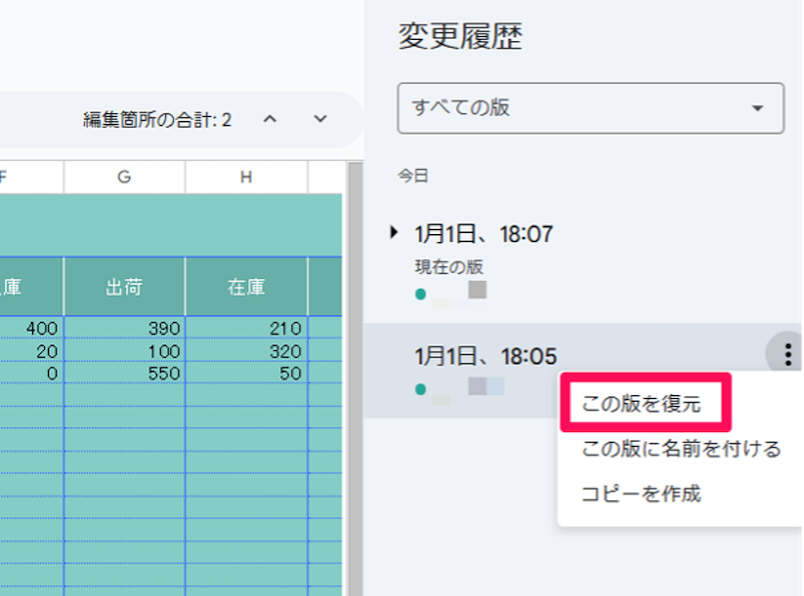This screenshot has height=596, width=804.
Task: Jump to previous edit using the up chevron
Action: [x=270, y=119]
